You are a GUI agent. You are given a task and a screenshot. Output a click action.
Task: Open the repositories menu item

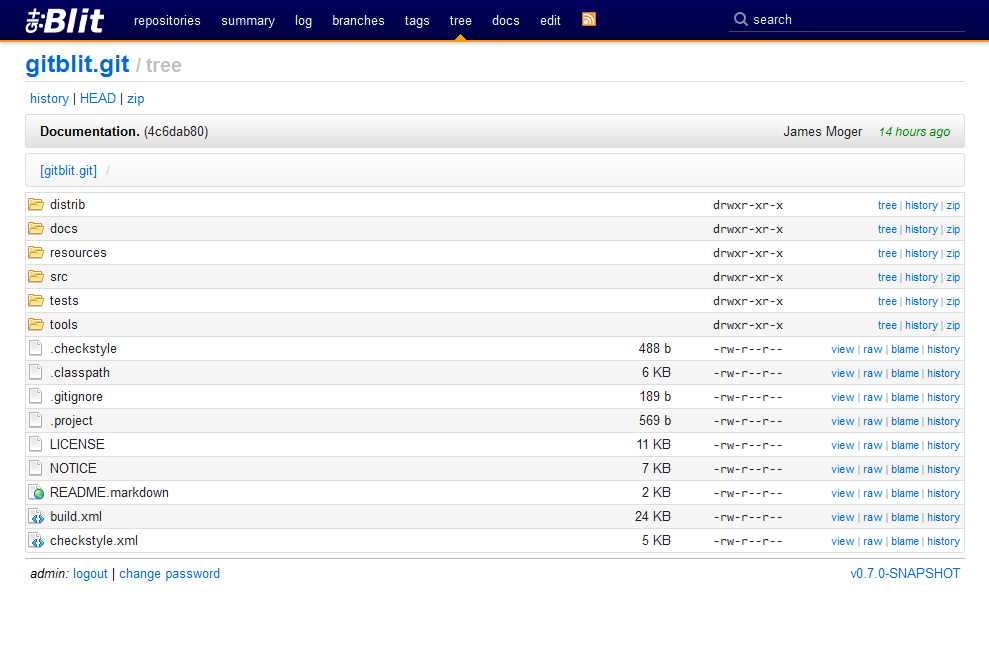pos(167,20)
